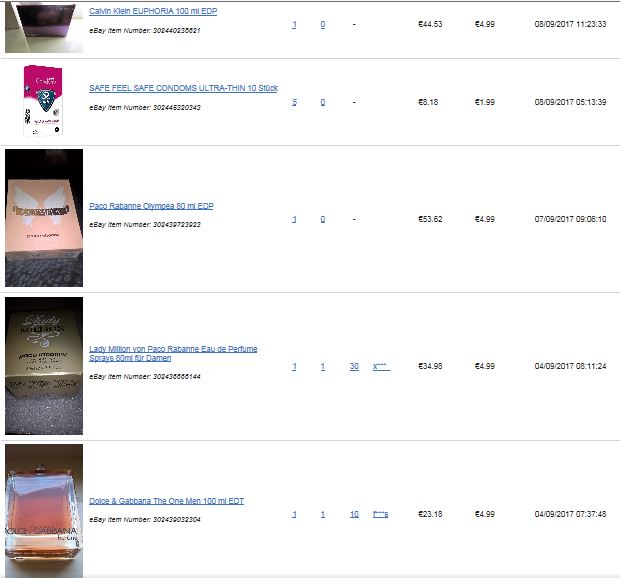Click the Lady Million gold box thumbnail
This screenshot has height=578, width=620.
[x=44, y=366]
